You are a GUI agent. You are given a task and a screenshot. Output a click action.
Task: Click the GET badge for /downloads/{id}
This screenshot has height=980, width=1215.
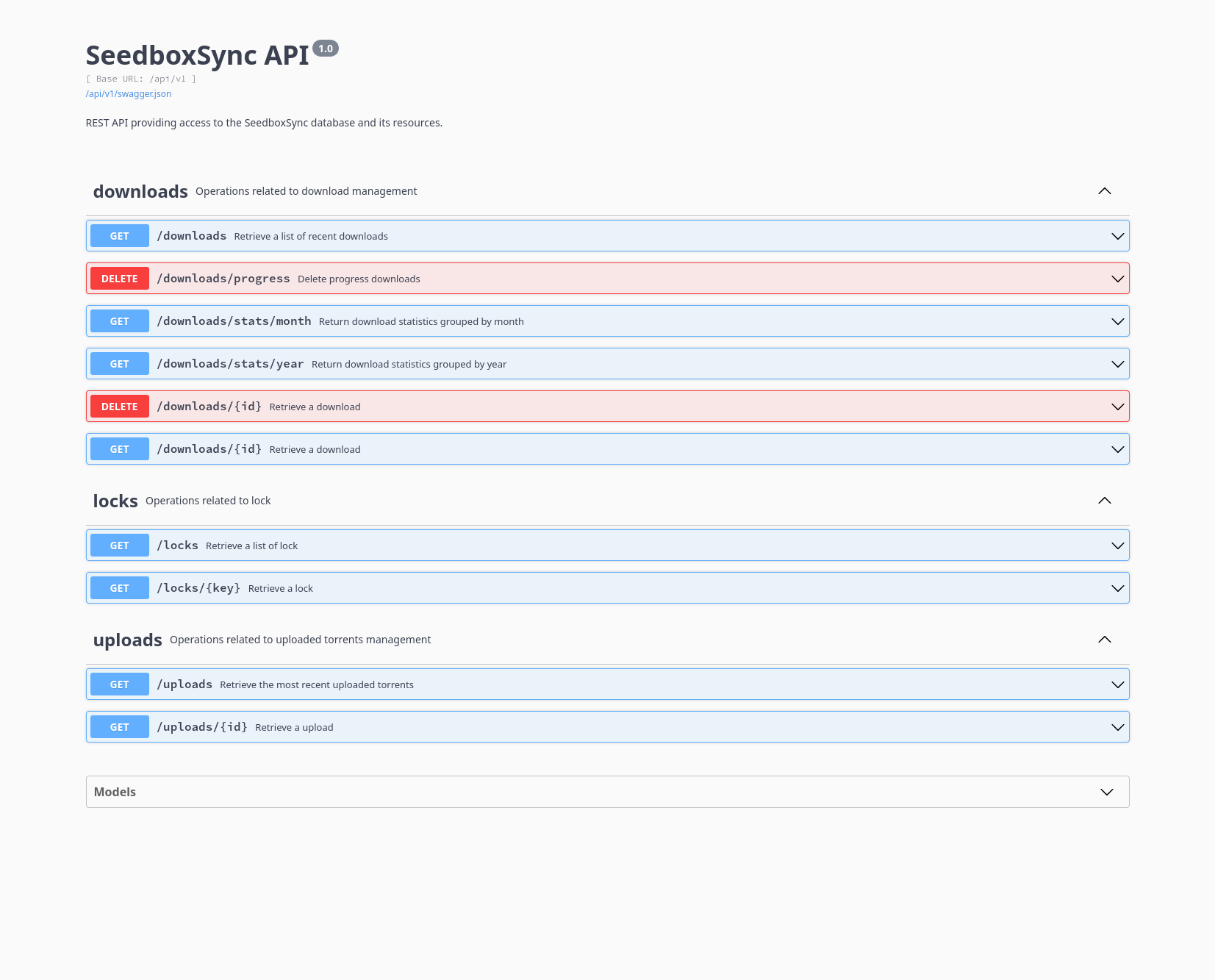point(120,449)
